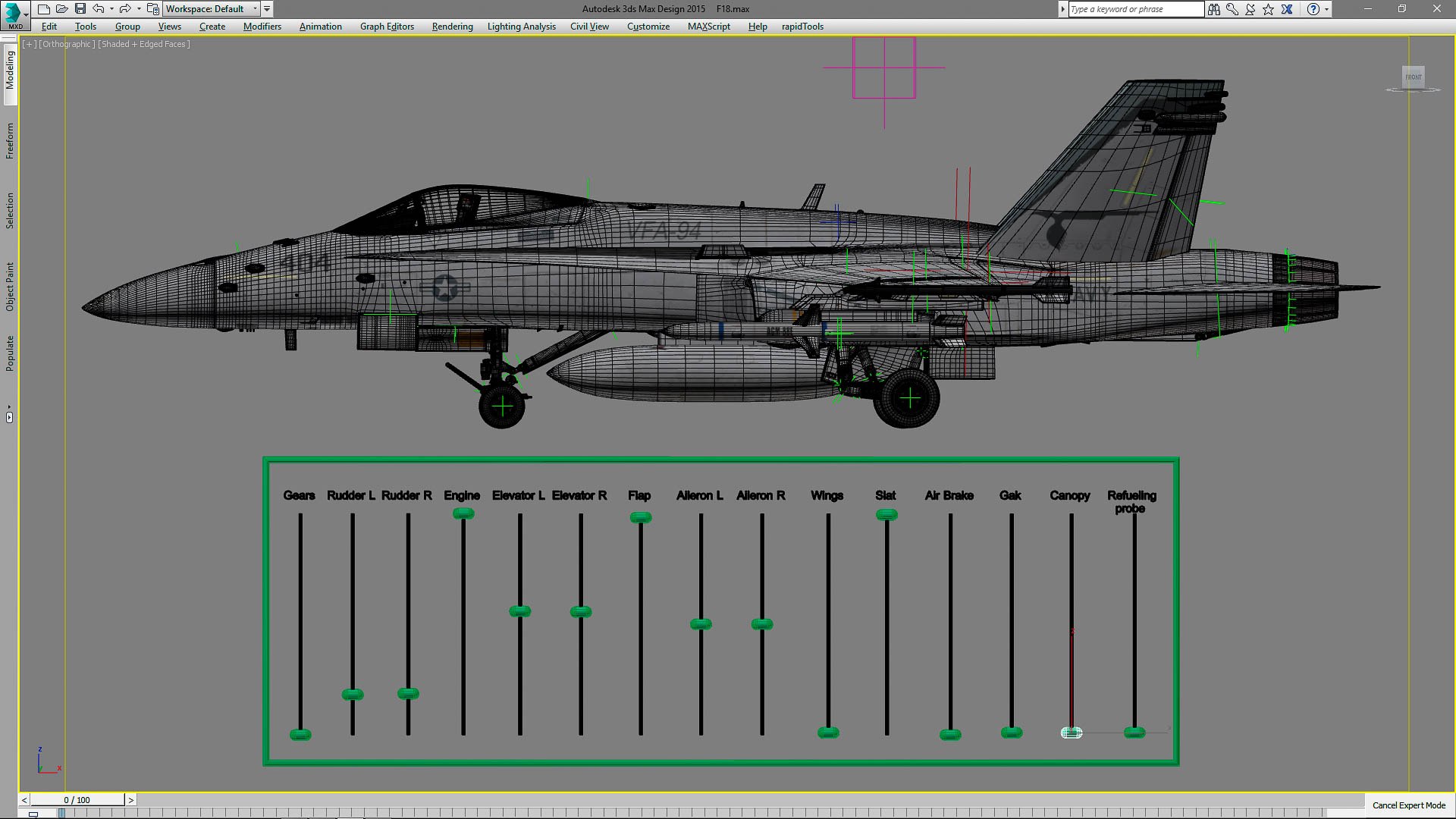The image size is (1456, 819).
Task: Switch to the Object Paint ribbon tab
Action: (x=10, y=287)
